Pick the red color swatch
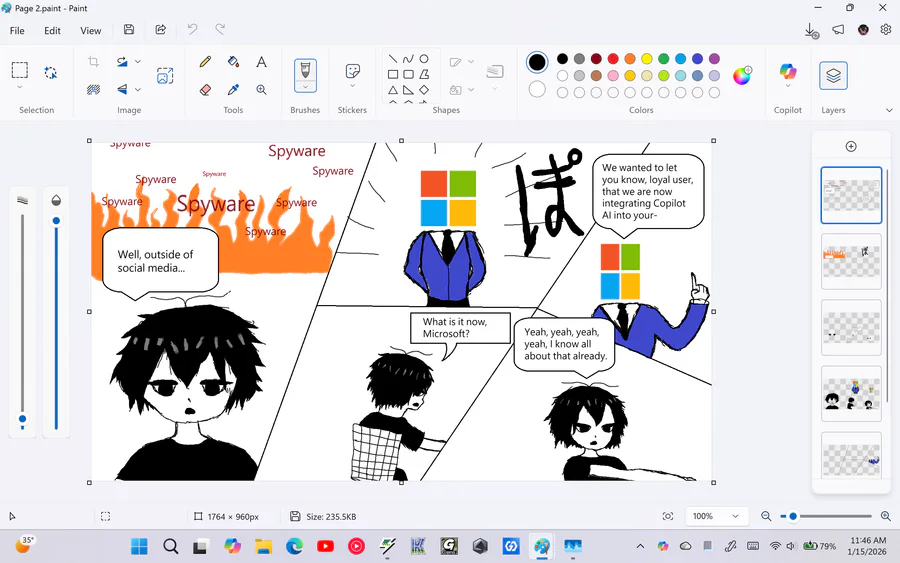900x563 pixels. 613,59
